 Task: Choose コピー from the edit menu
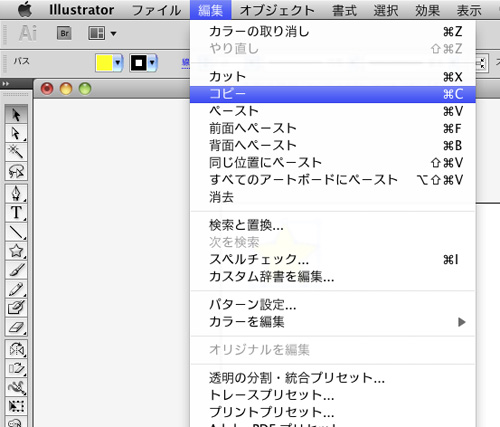[x=333, y=94]
